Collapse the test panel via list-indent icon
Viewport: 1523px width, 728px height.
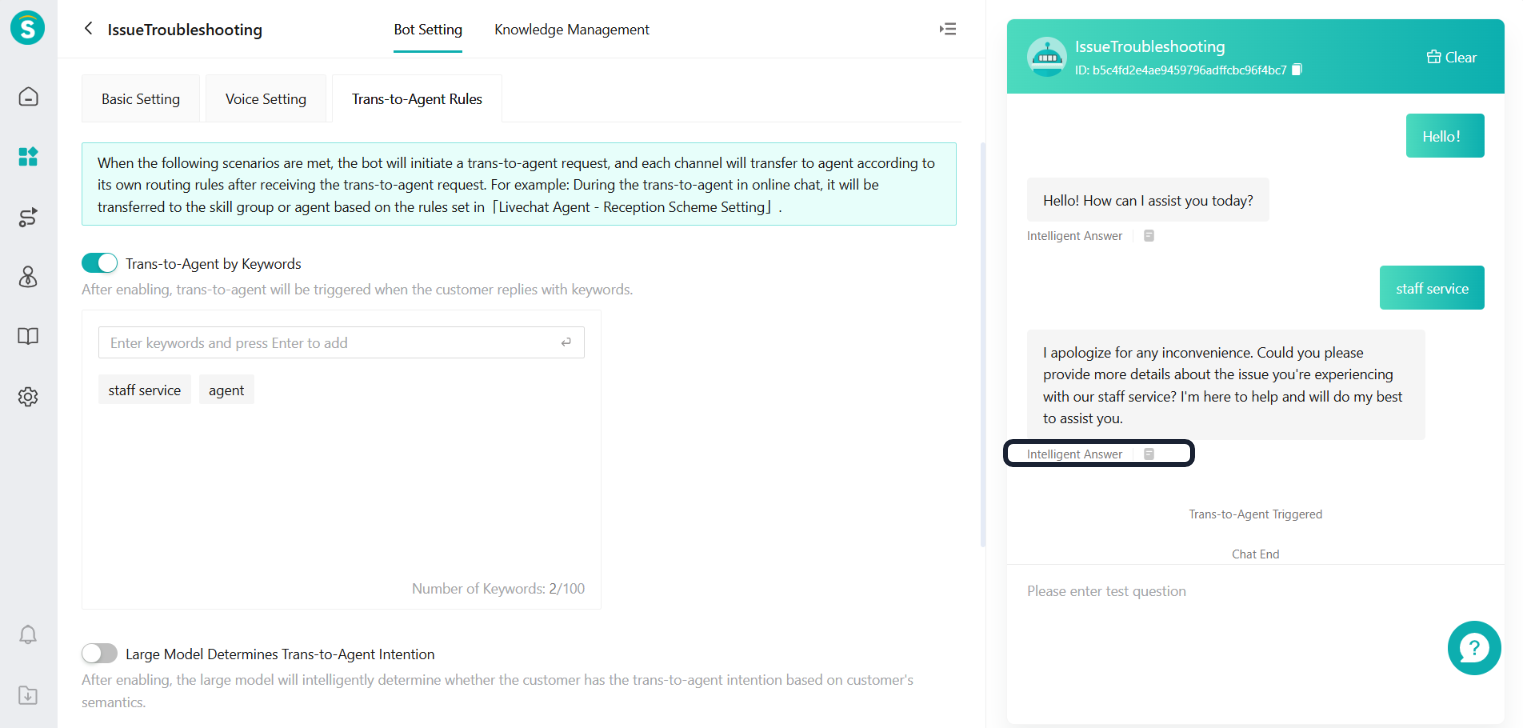click(x=948, y=29)
